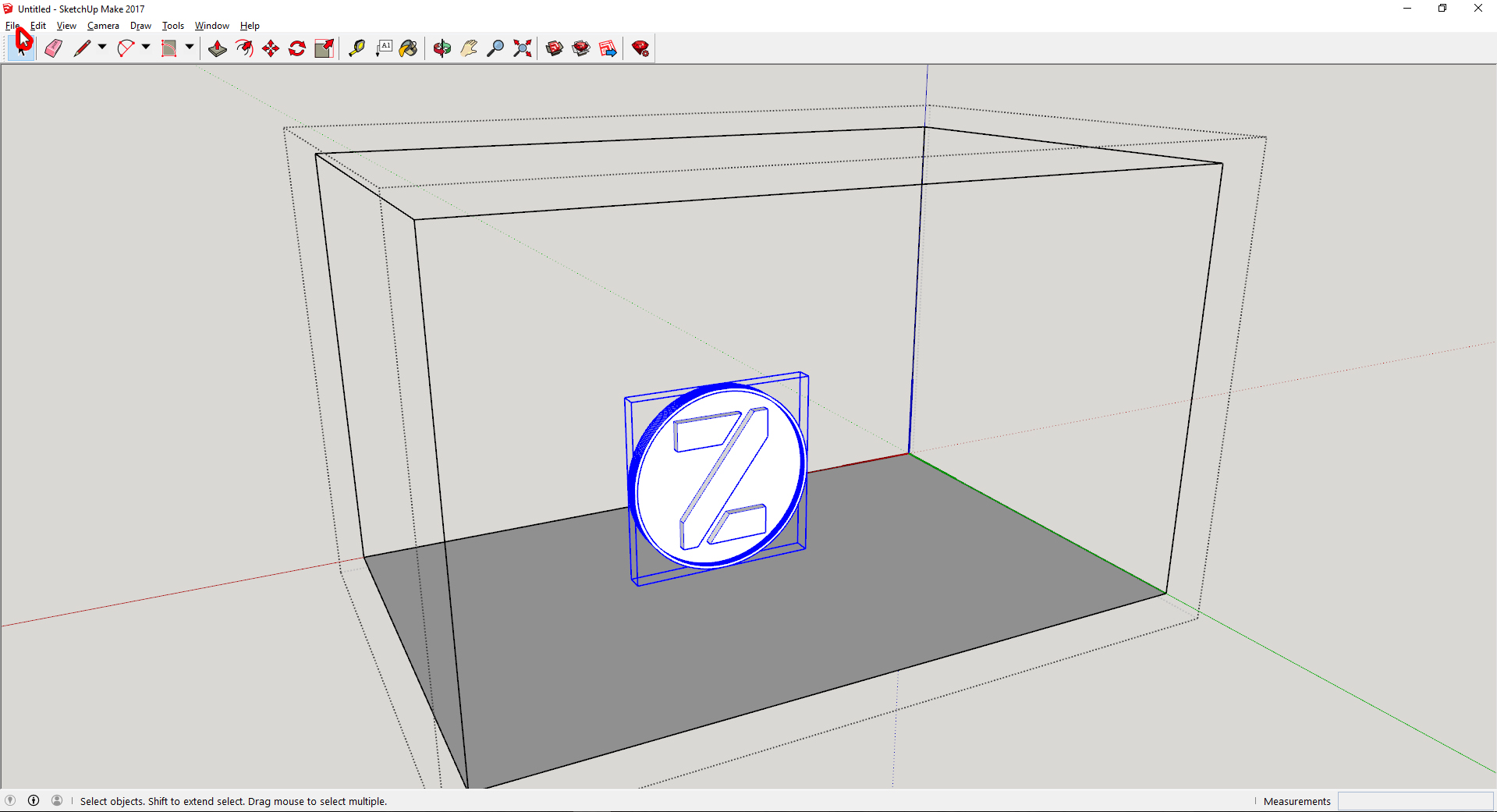Image resolution: width=1497 pixels, height=812 pixels.
Task: Choose the Rotate tool
Action: tap(297, 48)
